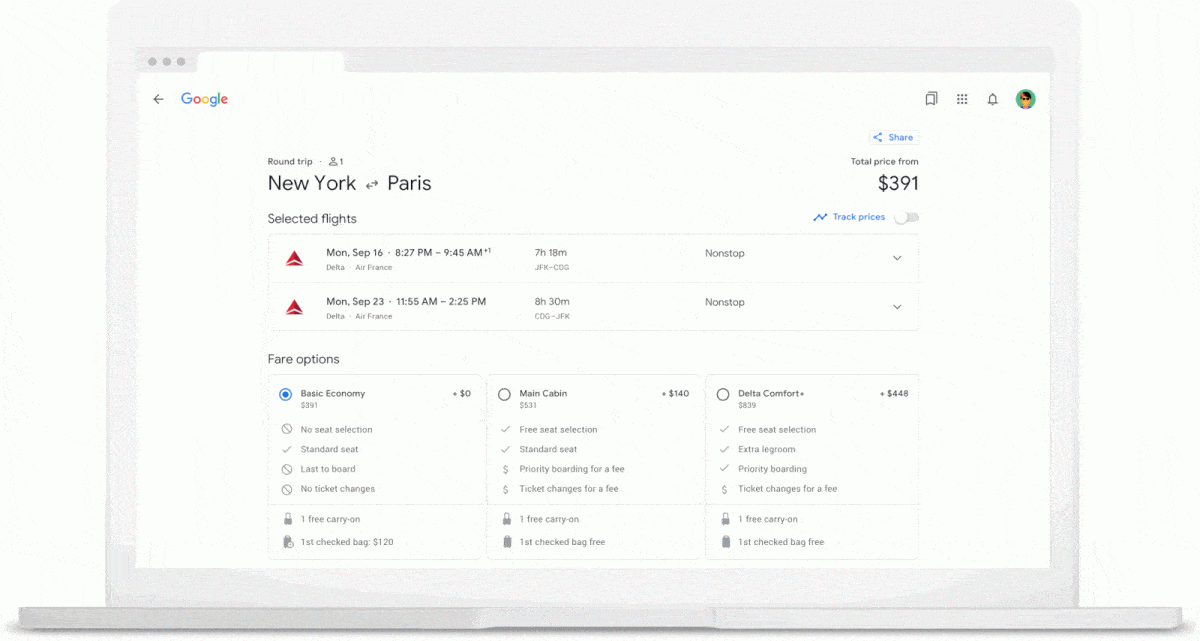Image resolution: width=1200 pixels, height=641 pixels.
Task: Click the passenger count icon
Action: 335,161
